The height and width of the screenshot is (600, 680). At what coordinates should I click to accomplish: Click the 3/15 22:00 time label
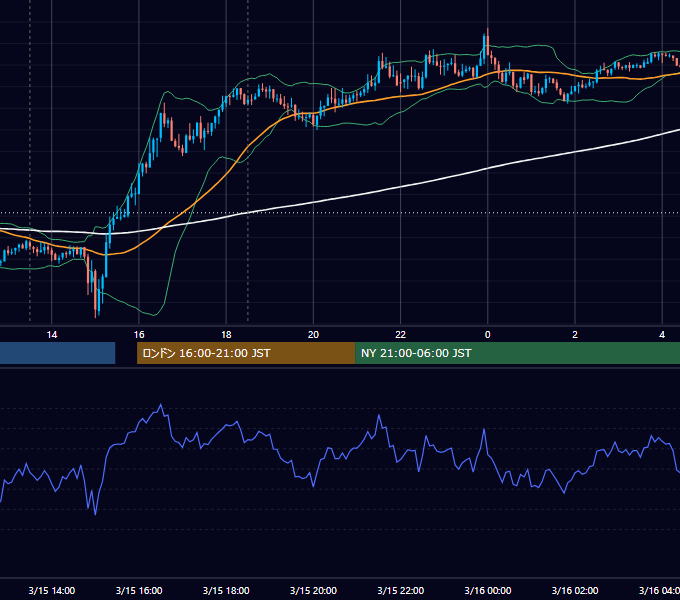click(400, 590)
